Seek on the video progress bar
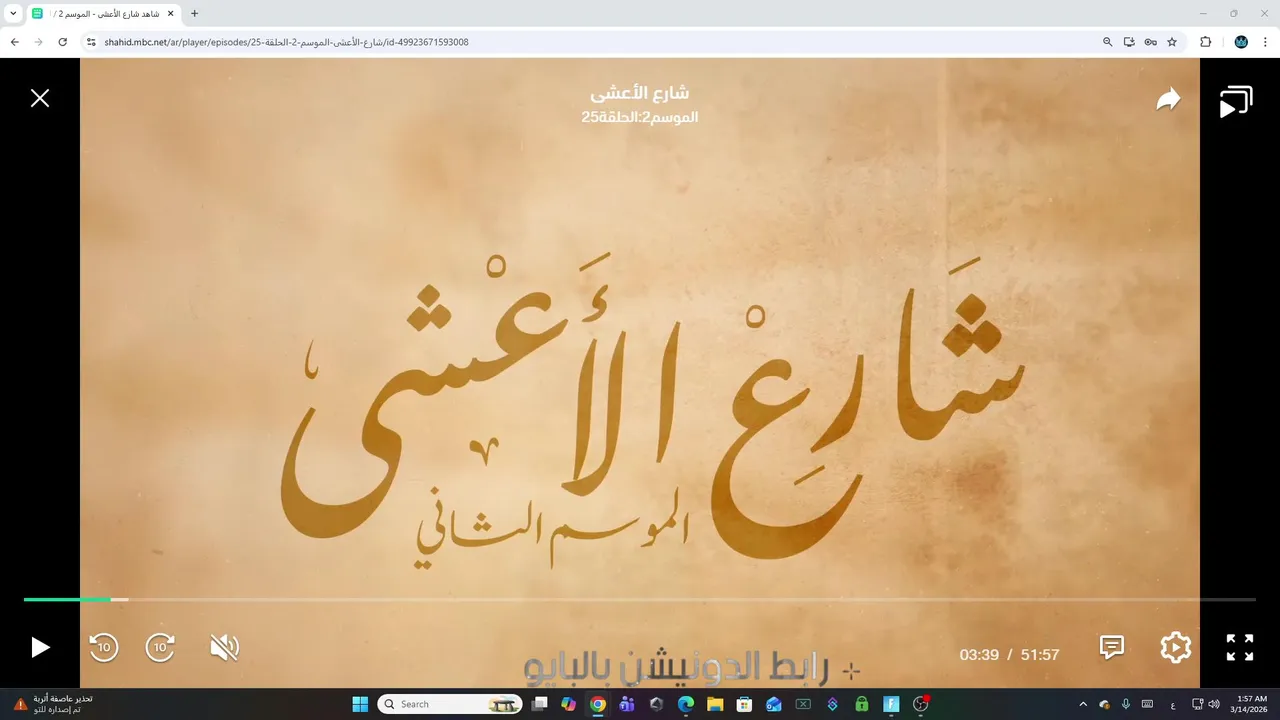The image size is (1280, 720). coord(640,599)
